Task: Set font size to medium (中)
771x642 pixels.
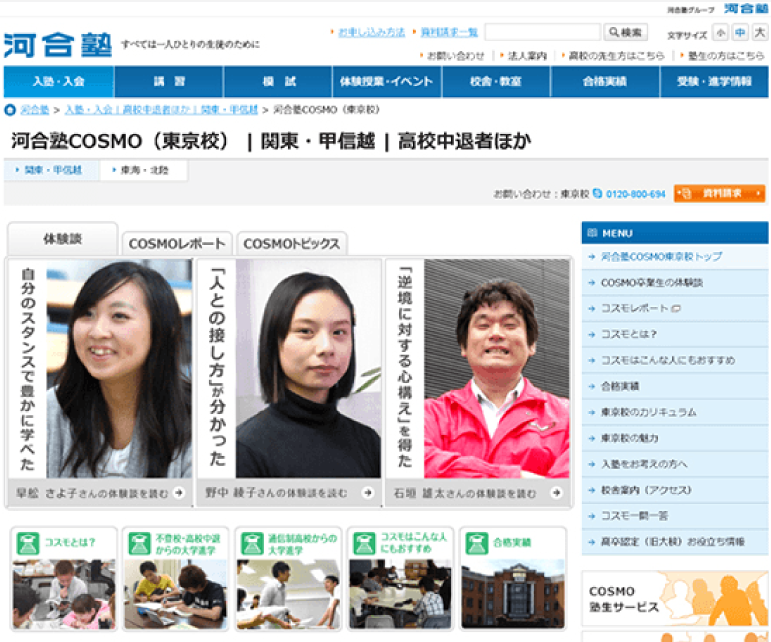Action: (x=740, y=33)
